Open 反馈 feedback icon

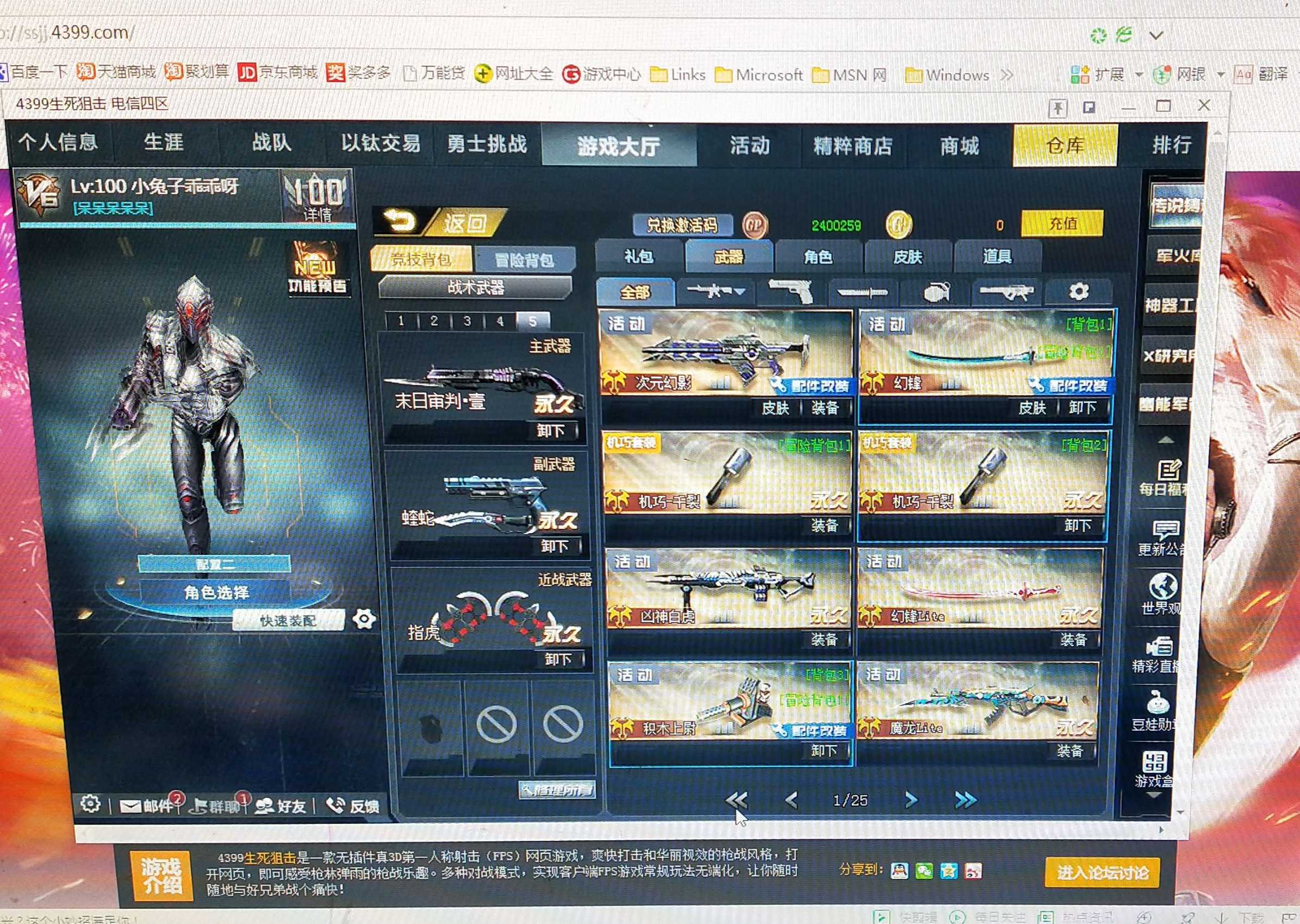[353, 806]
